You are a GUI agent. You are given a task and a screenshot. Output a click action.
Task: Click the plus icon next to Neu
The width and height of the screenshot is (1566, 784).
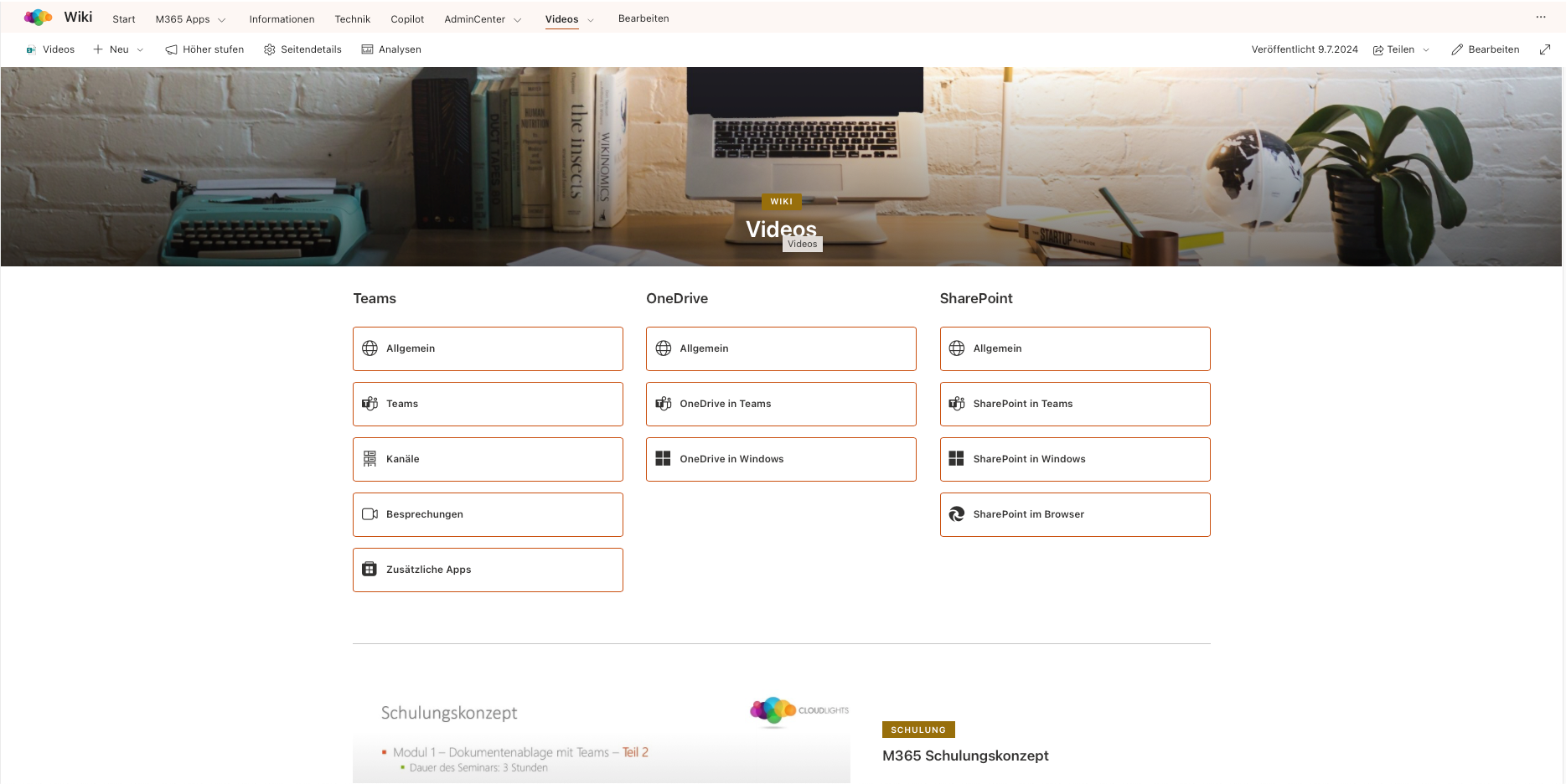98,49
